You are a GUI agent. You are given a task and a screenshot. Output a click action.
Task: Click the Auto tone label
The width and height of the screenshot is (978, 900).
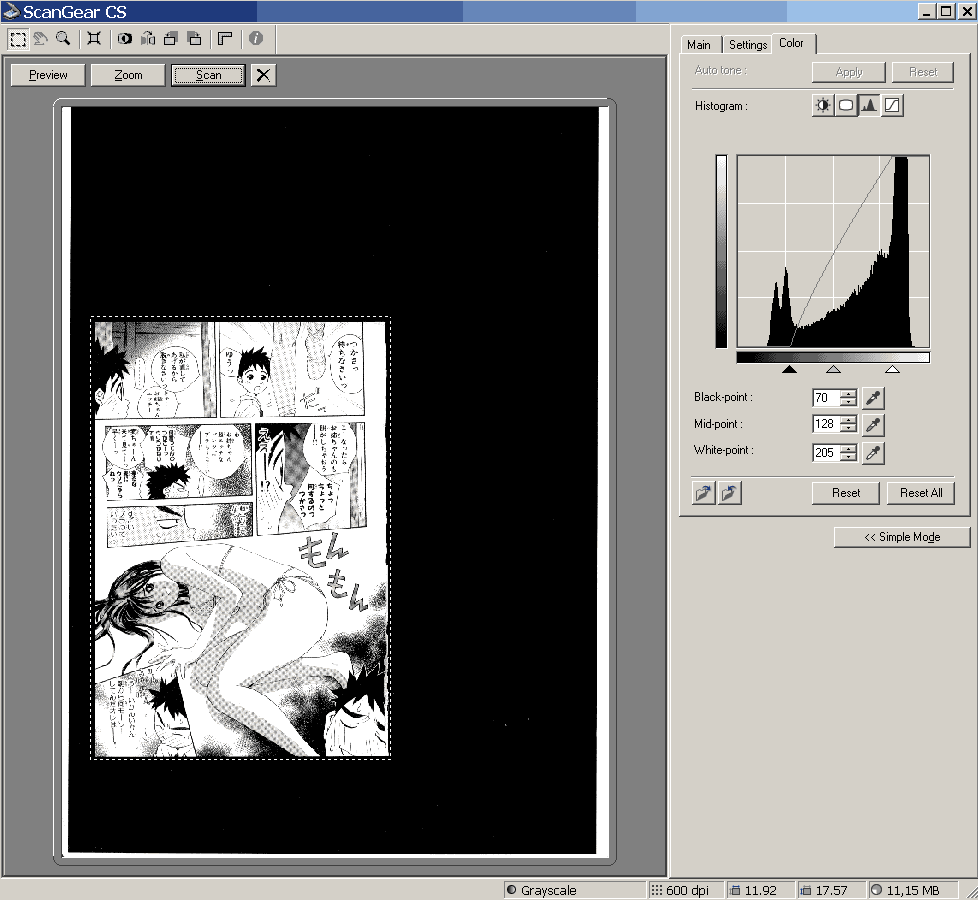tap(720, 70)
